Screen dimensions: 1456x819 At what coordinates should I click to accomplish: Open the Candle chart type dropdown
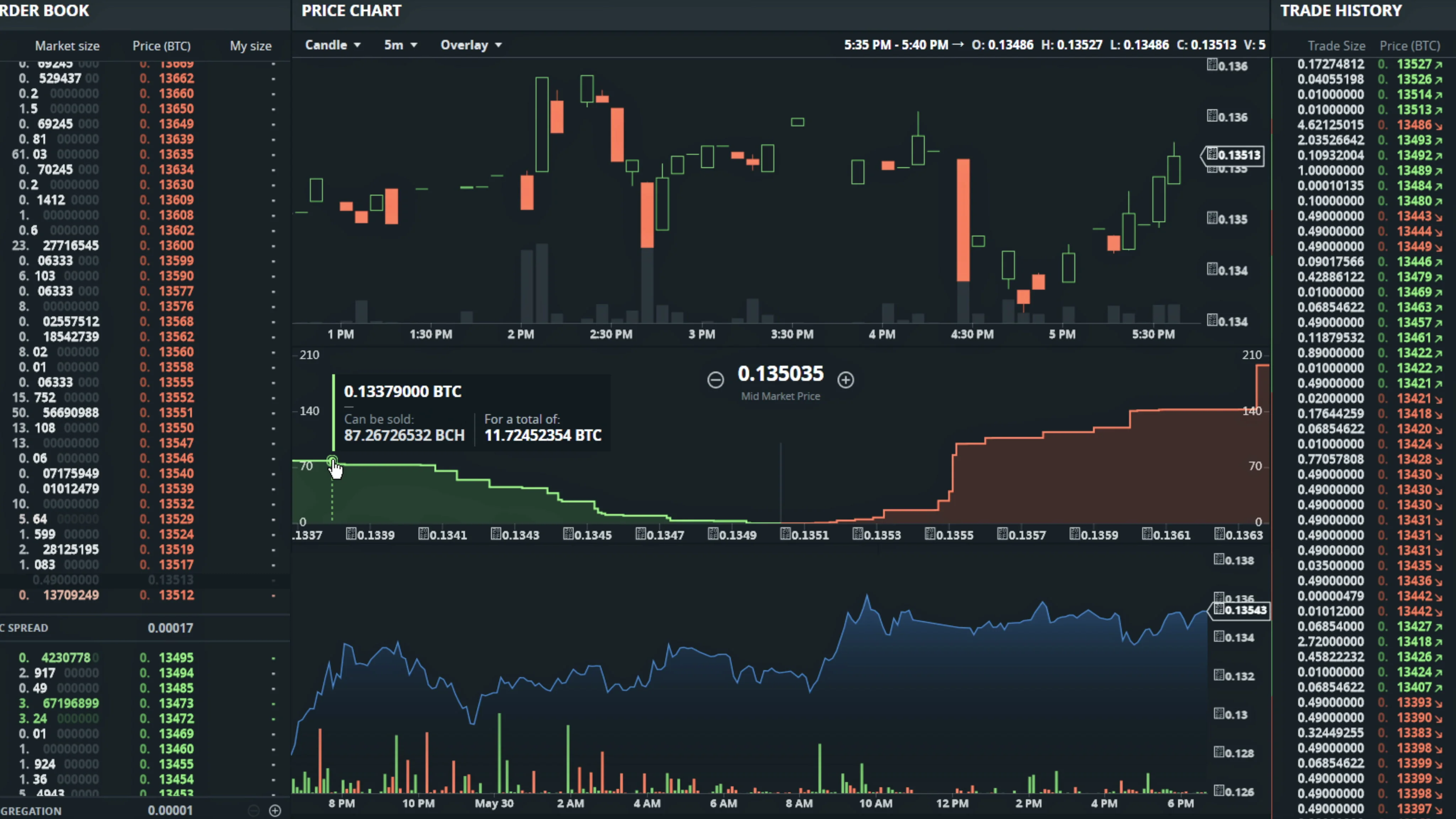[x=332, y=45]
